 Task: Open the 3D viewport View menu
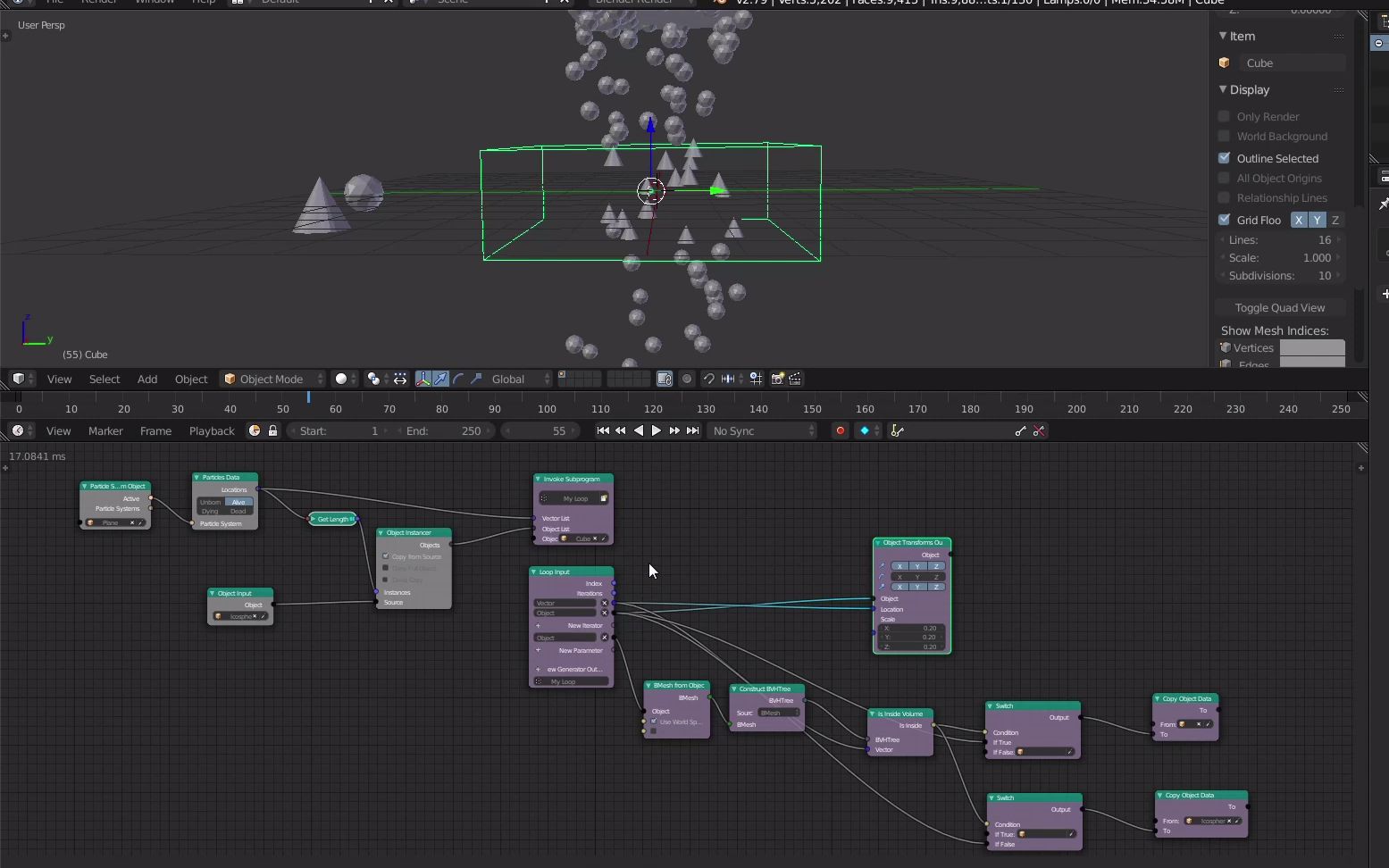59,379
